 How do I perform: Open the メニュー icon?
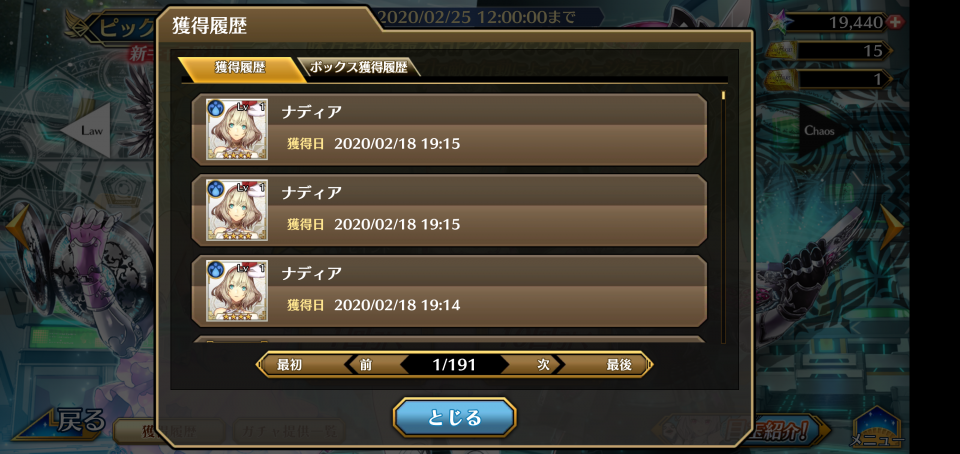click(876, 427)
